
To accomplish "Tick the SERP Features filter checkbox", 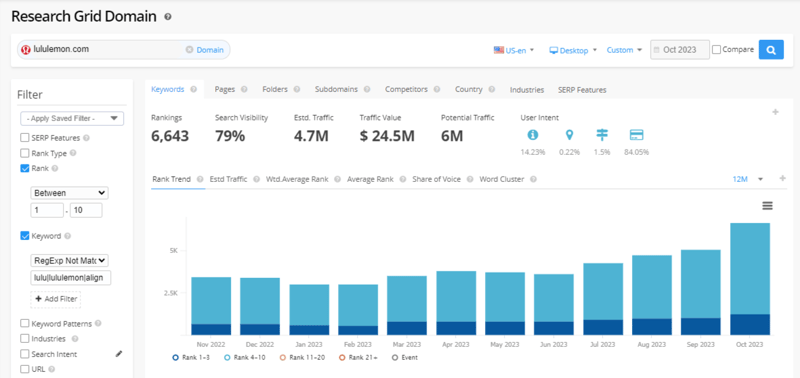I will 24,138.
